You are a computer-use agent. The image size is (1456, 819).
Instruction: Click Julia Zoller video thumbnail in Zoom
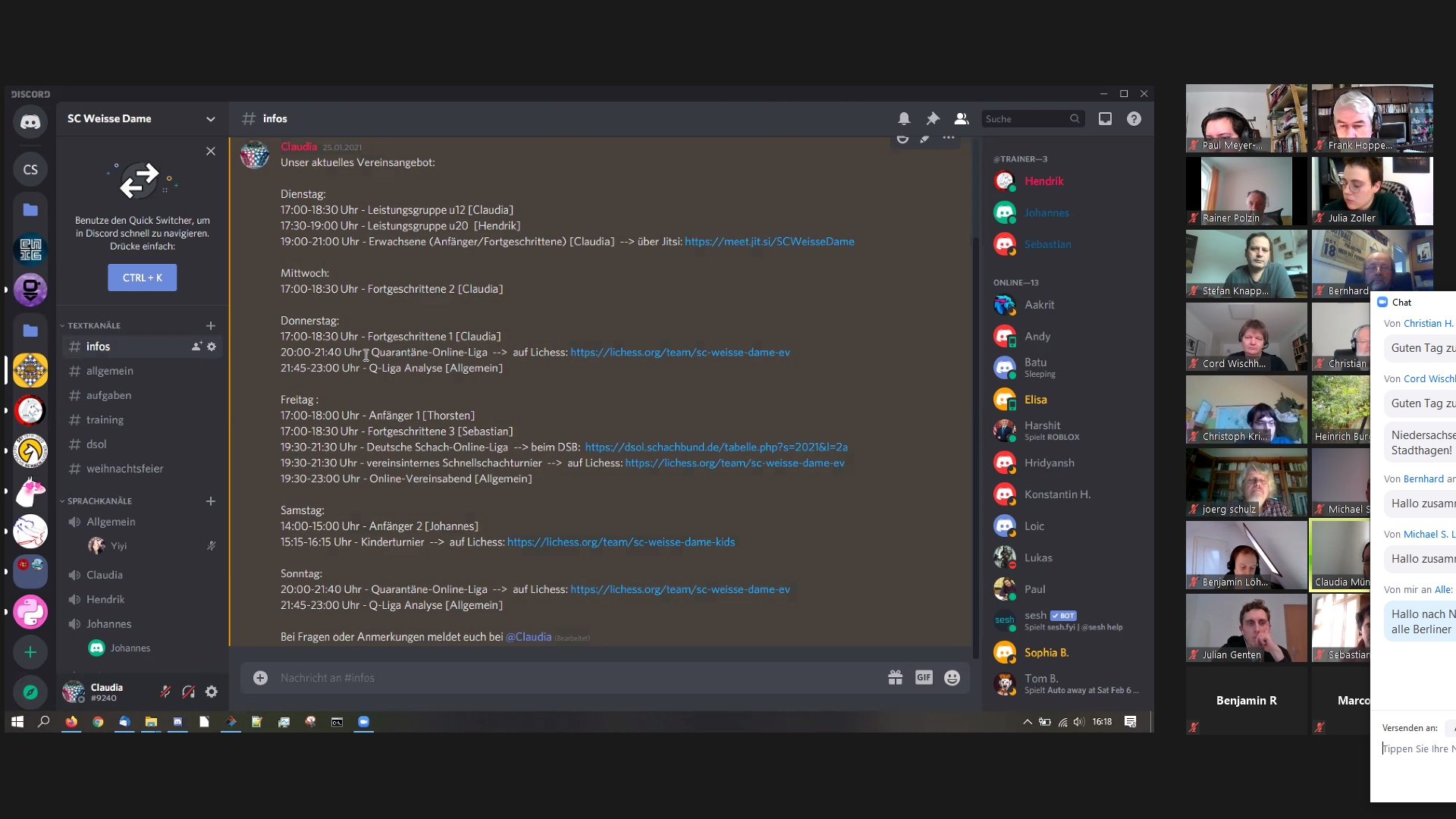point(1373,191)
